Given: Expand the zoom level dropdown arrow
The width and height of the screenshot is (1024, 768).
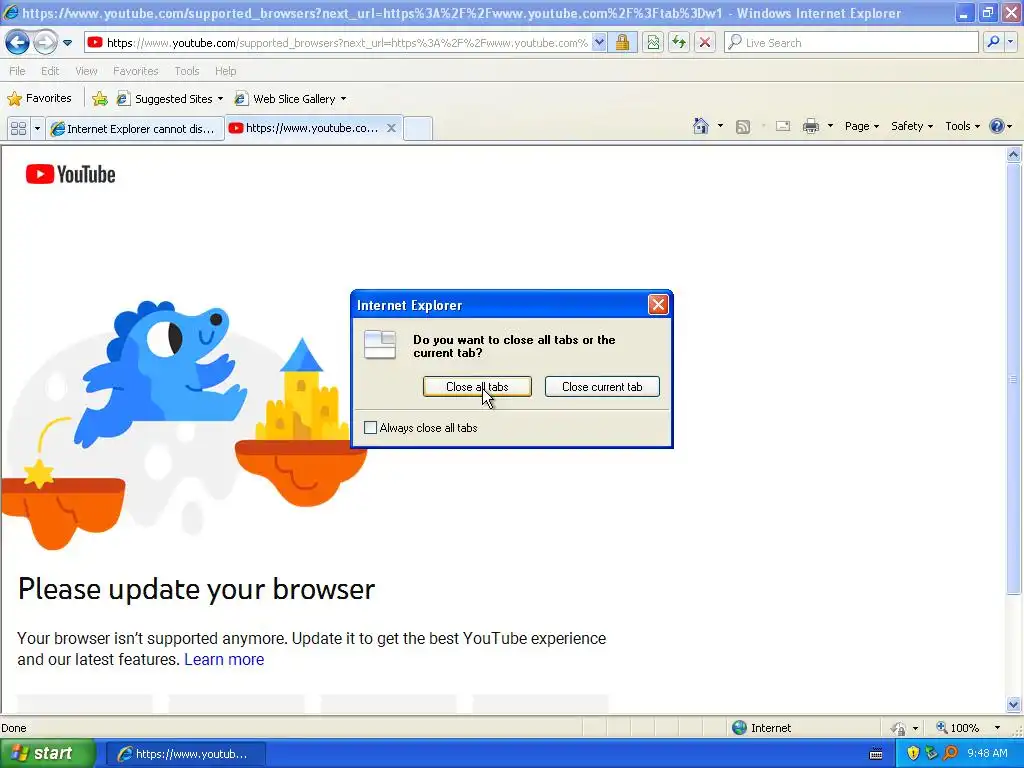Looking at the screenshot, I should [997, 728].
